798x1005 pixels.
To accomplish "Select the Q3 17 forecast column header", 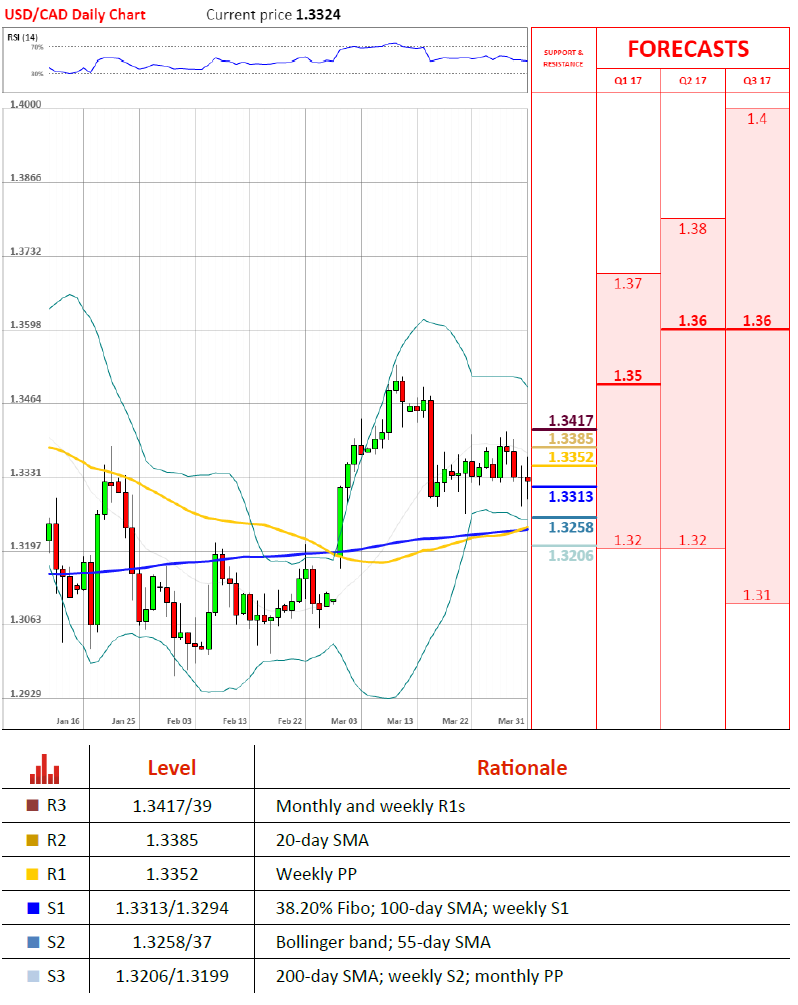I will pyautogui.click(x=757, y=81).
